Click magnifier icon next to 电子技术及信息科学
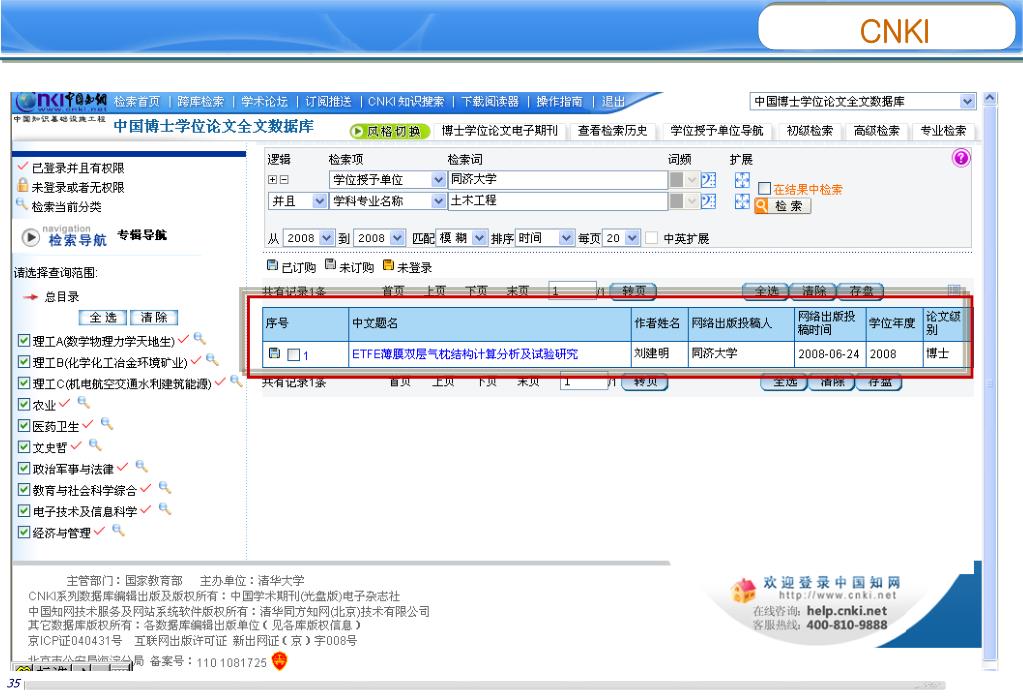 165,509
